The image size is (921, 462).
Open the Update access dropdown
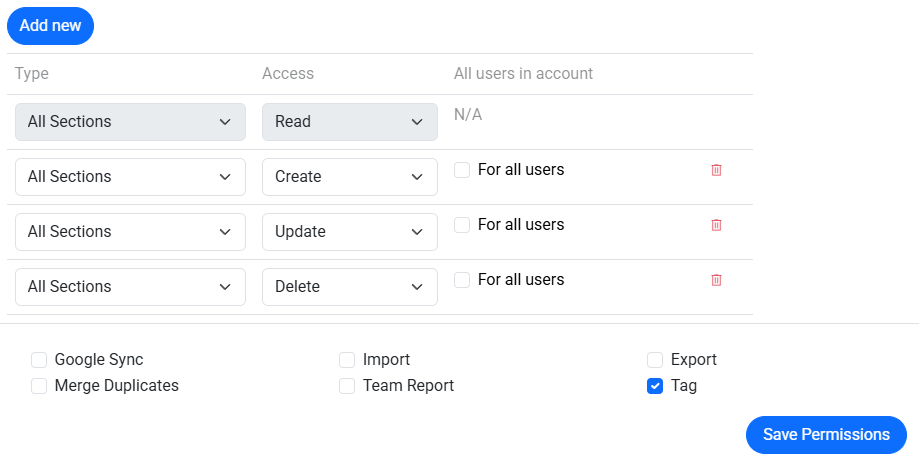pyautogui.click(x=349, y=232)
